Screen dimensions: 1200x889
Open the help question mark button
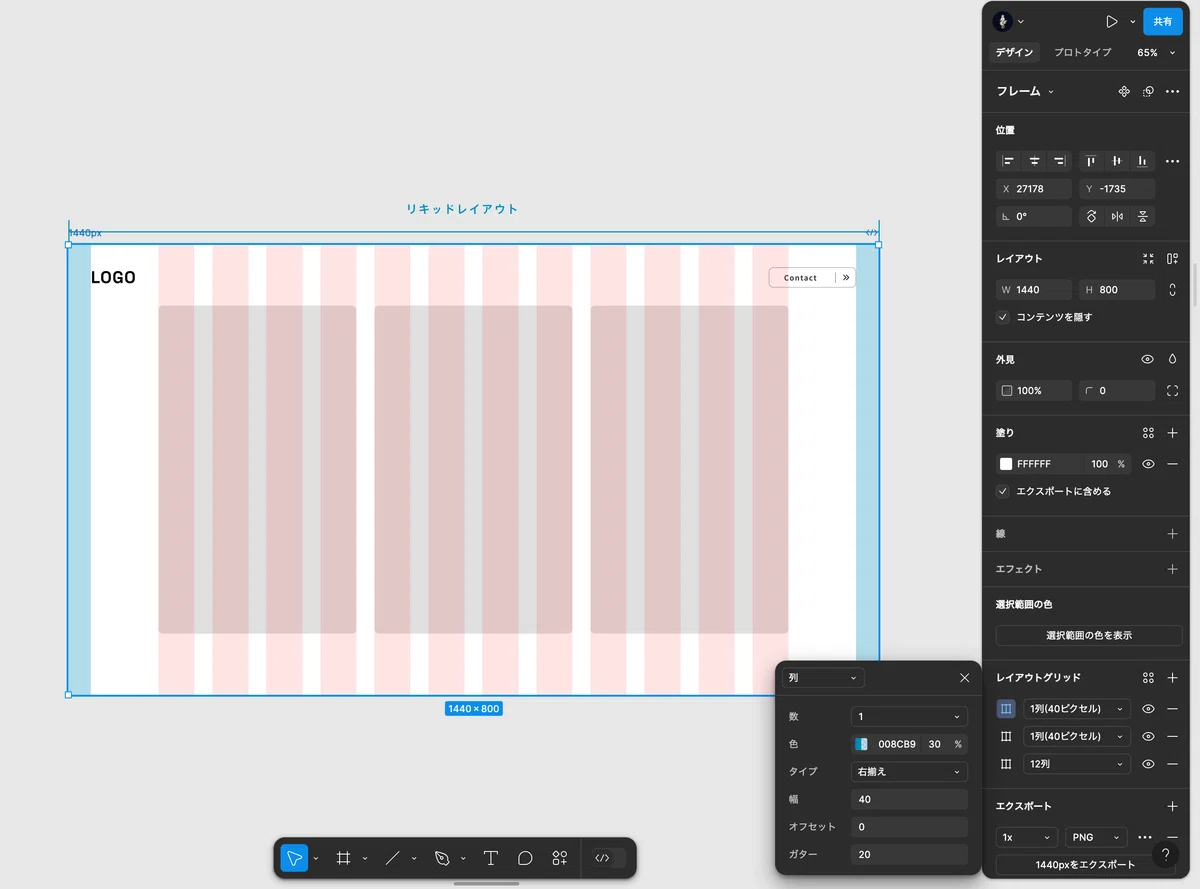[x=1165, y=854]
